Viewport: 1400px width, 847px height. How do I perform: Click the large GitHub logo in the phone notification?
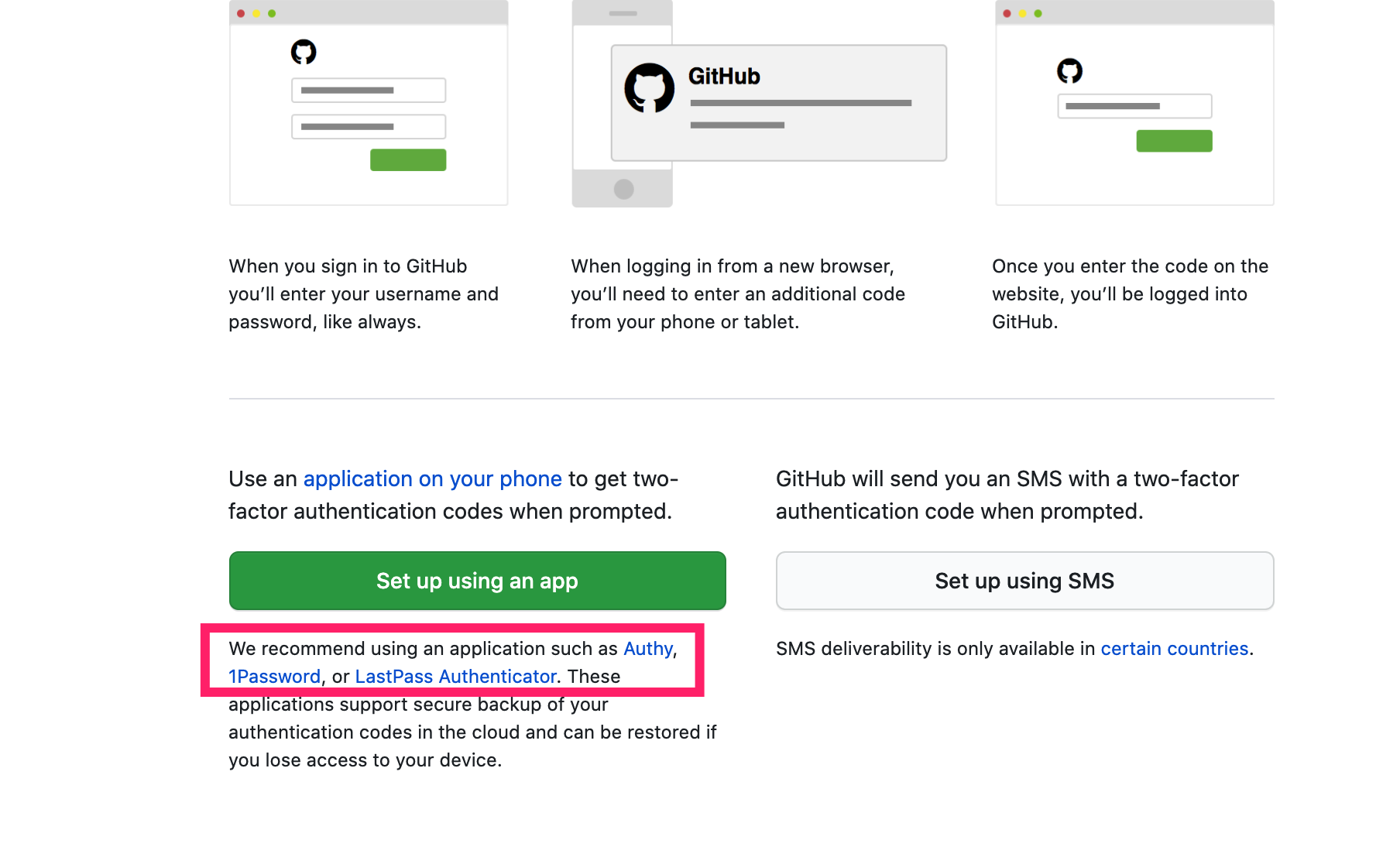tap(650, 87)
